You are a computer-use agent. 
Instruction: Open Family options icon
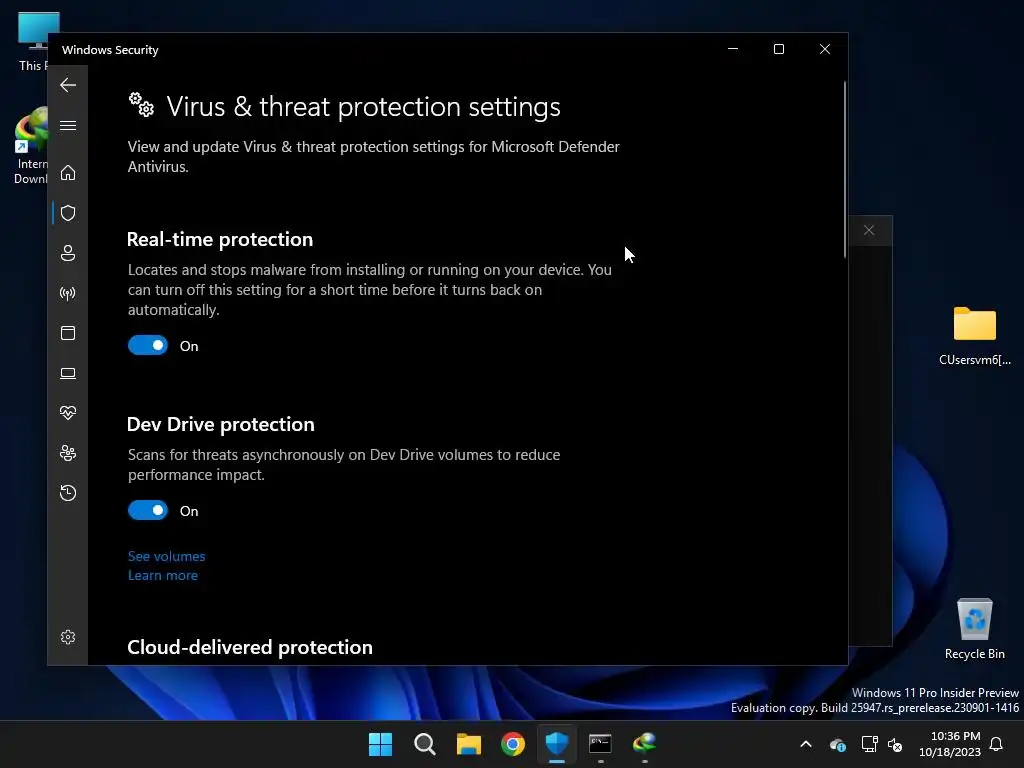point(68,453)
